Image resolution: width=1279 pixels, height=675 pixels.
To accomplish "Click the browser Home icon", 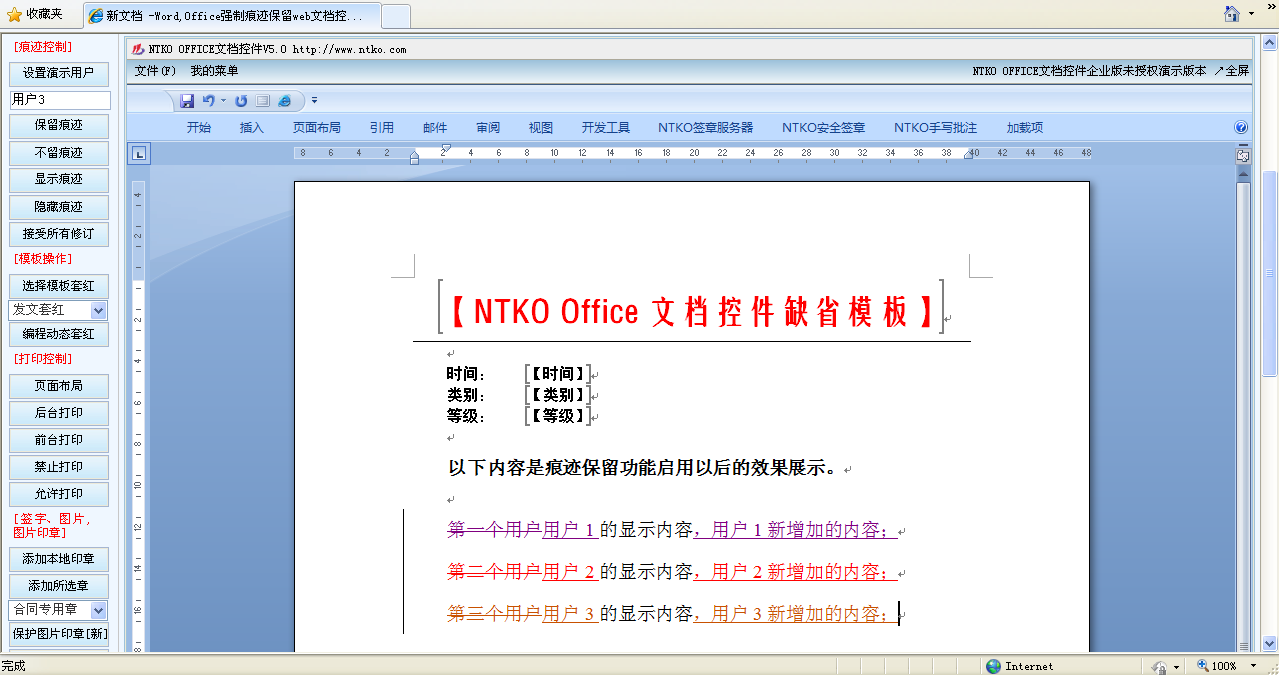I will pyautogui.click(x=1233, y=14).
